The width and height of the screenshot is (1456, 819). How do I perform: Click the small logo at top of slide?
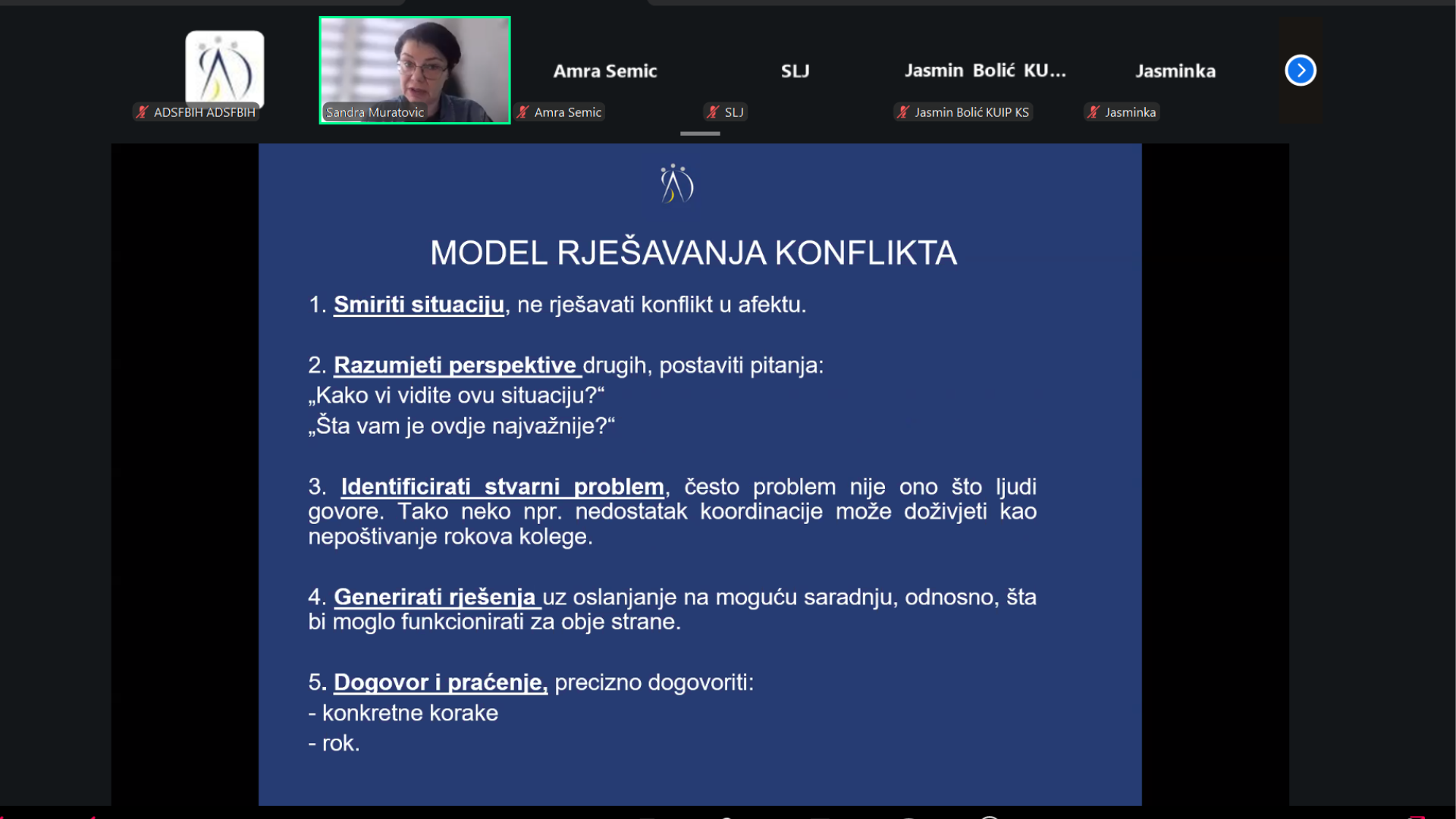(x=676, y=184)
